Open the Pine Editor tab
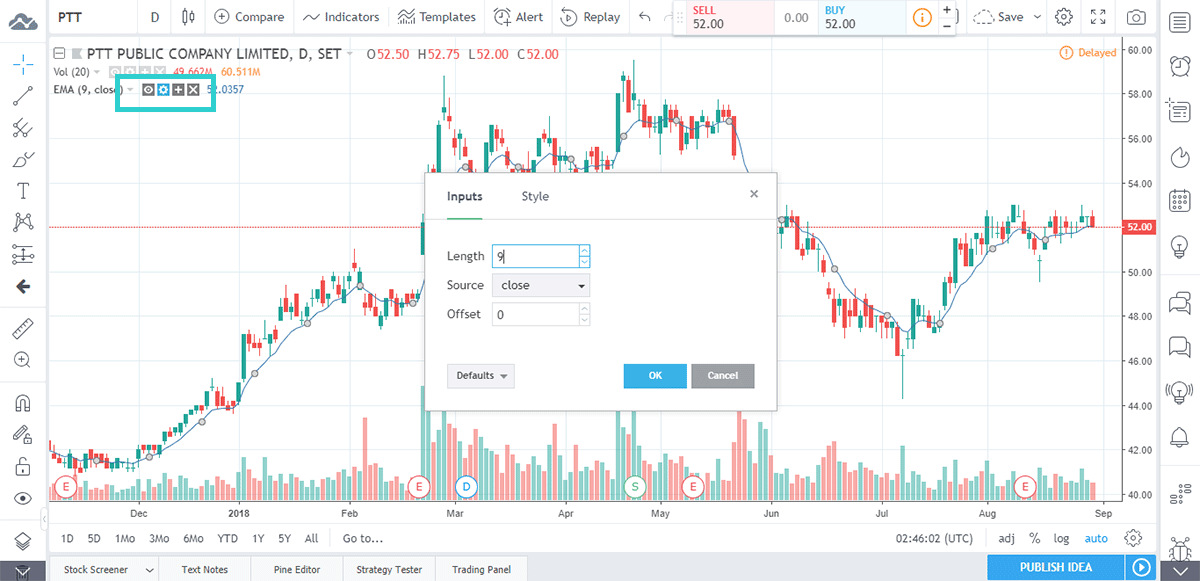The height and width of the screenshot is (581, 1200). coord(296,569)
